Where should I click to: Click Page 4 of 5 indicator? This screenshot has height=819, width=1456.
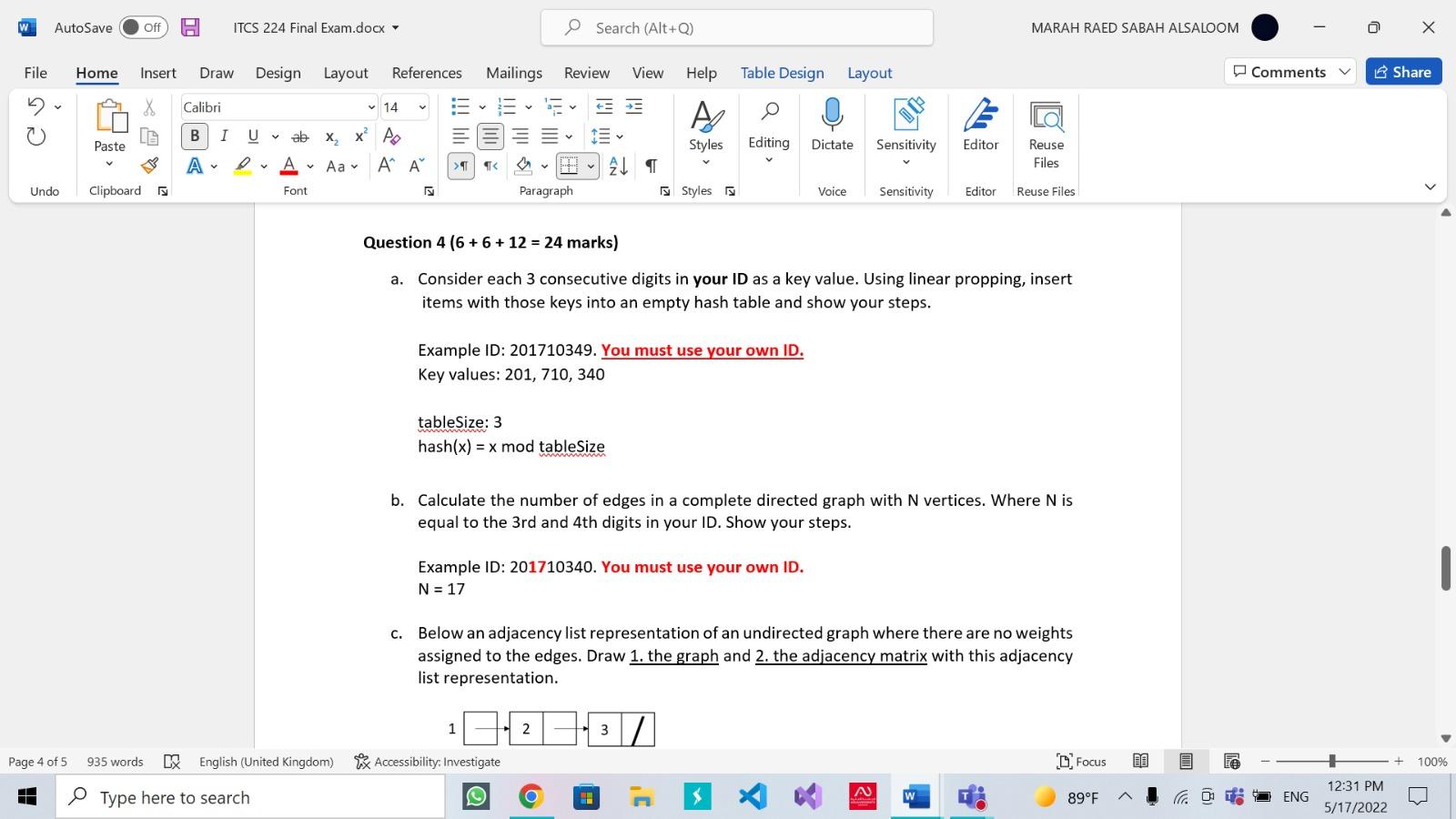pyautogui.click(x=37, y=762)
